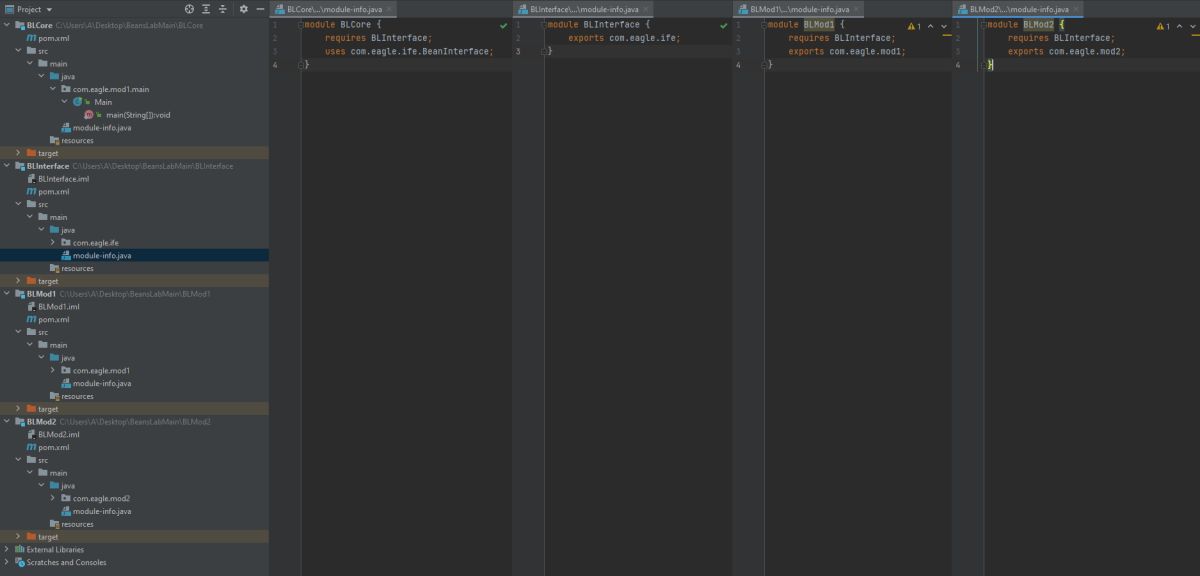Click BLMod1 module name in editor
Screen dimensions: 1200x576
point(819,25)
